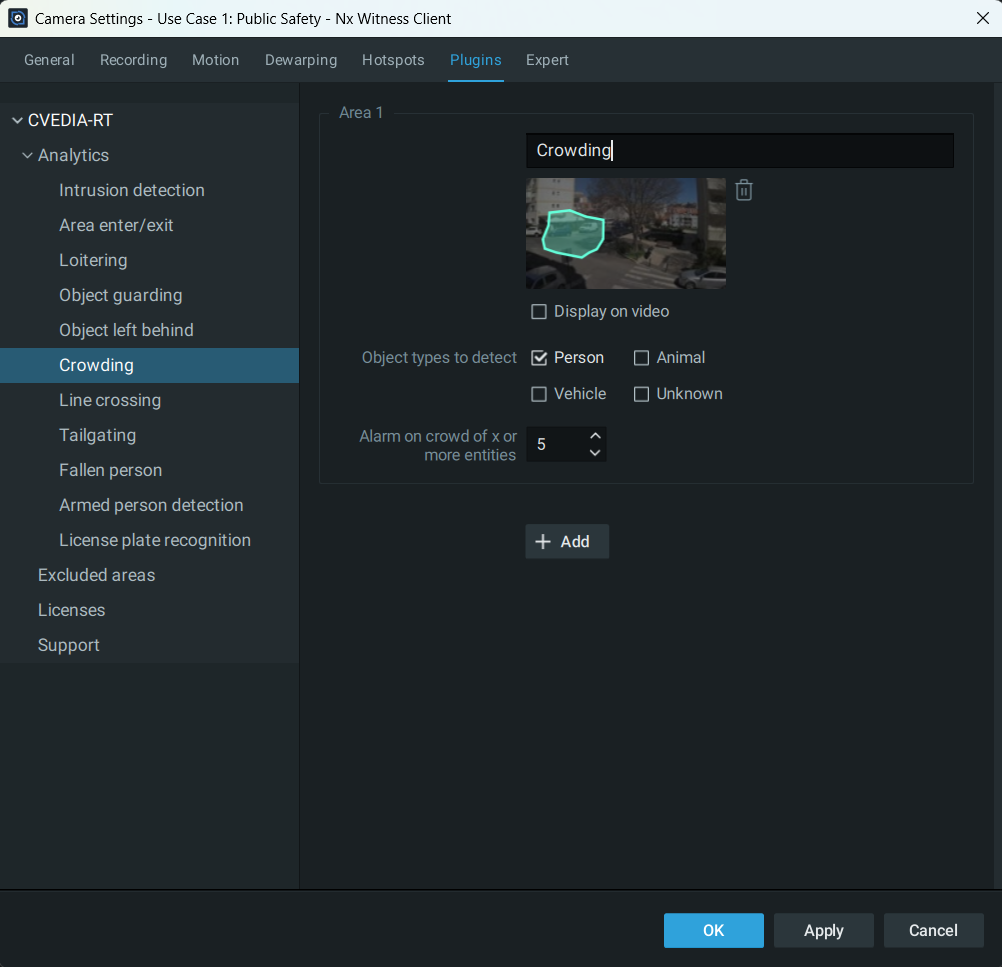Open the Expert tab

(x=547, y=60)
